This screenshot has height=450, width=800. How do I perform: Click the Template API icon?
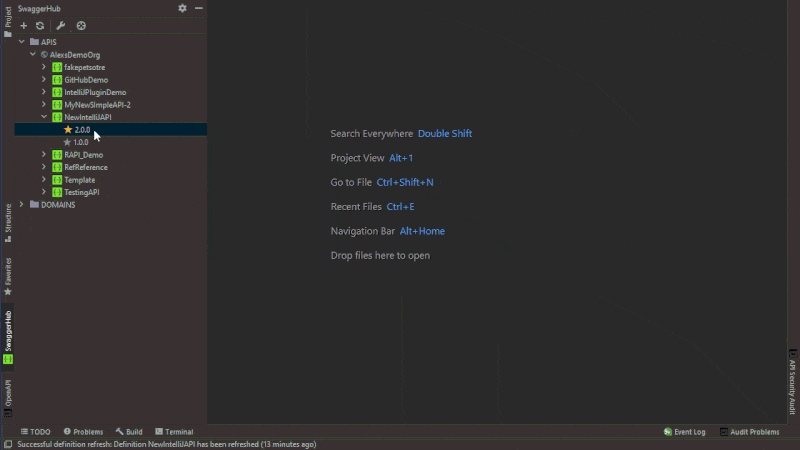57,180
